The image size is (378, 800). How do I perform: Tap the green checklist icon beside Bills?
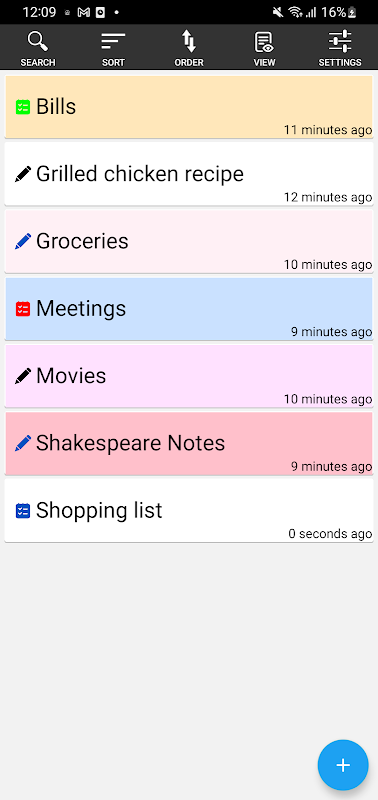click(23, 107)
